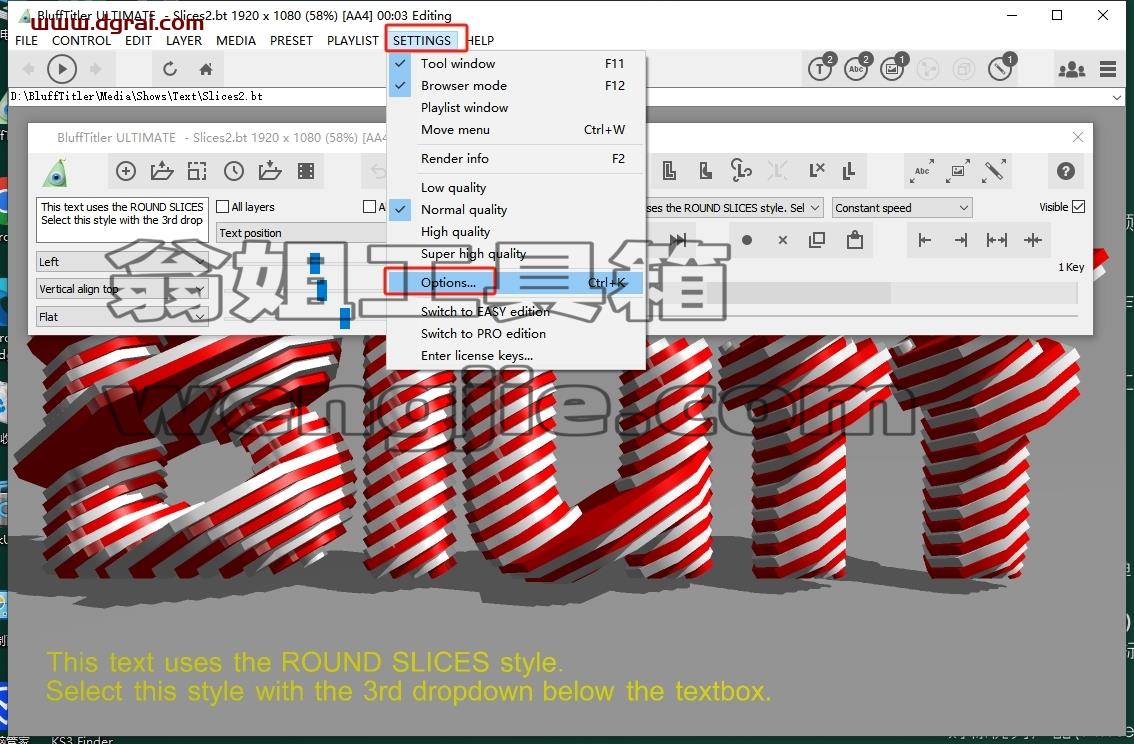Click the community people icon
The image size is (1134, 744).
[x=1071, y=69]
